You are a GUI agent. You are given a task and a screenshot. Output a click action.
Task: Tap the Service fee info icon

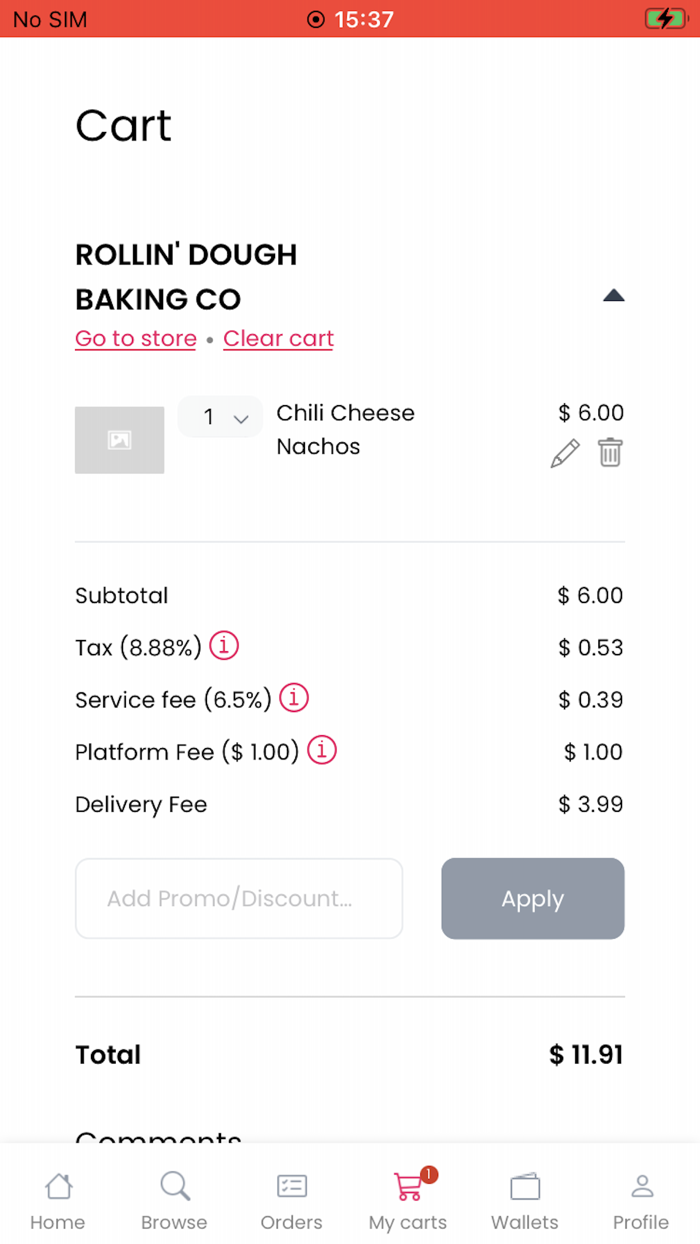293,698
